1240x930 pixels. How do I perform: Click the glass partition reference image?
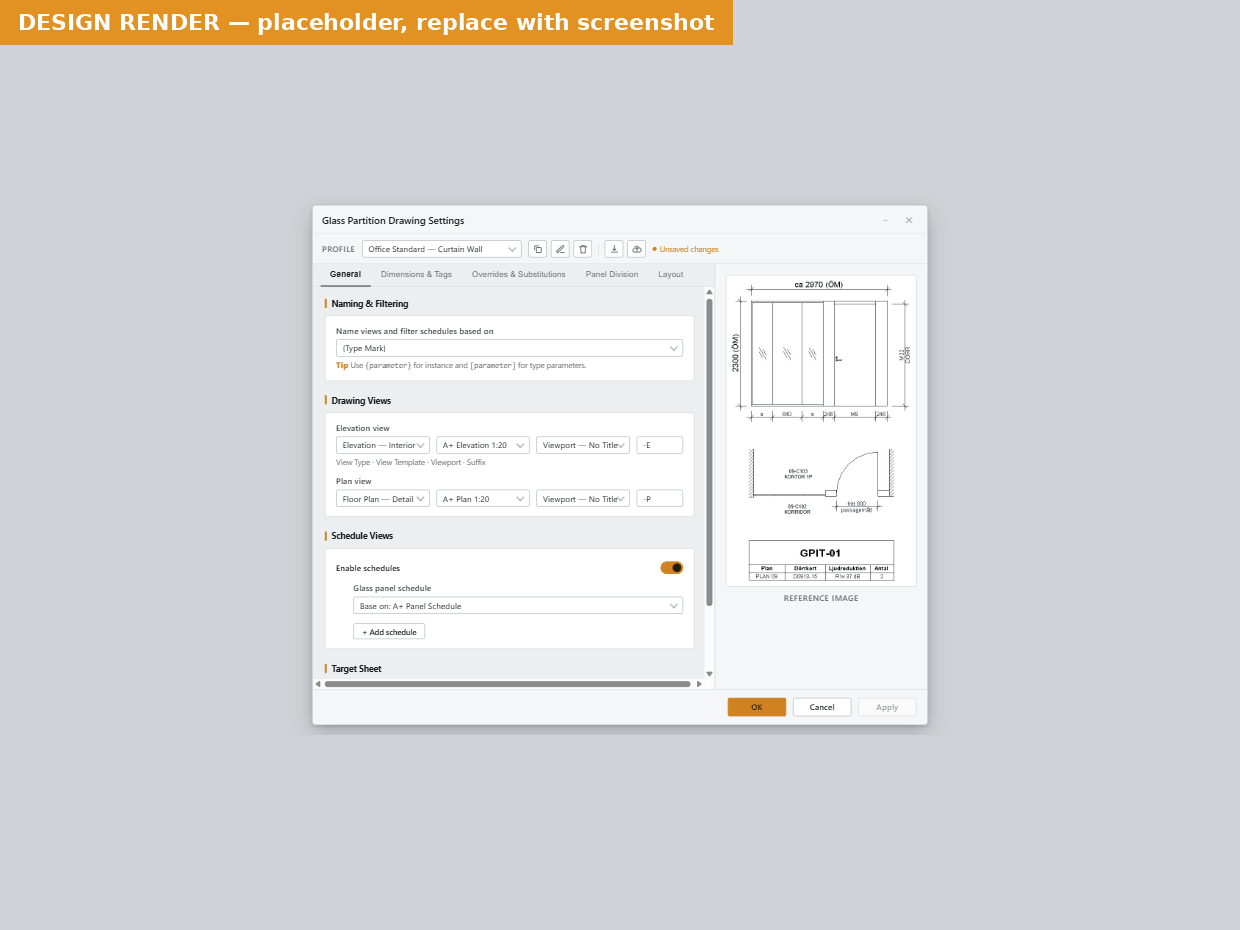[821, 431]
